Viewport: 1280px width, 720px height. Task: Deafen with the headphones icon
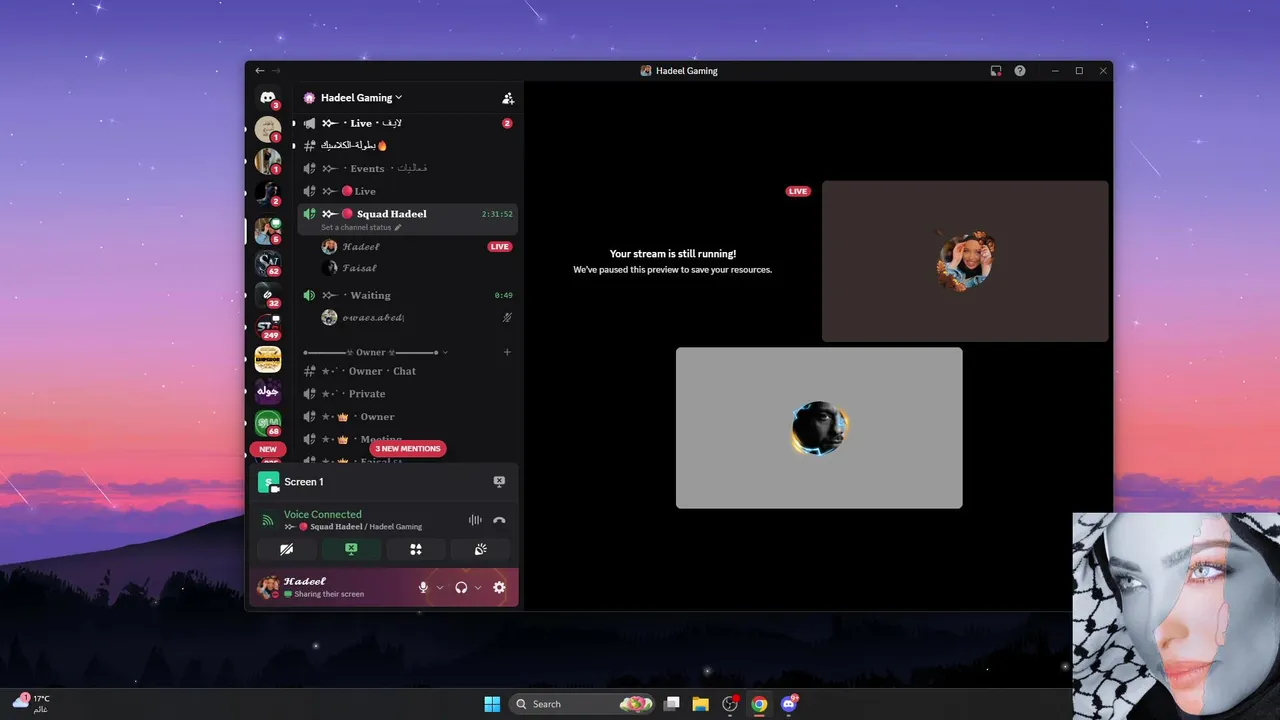coord(461,588)
